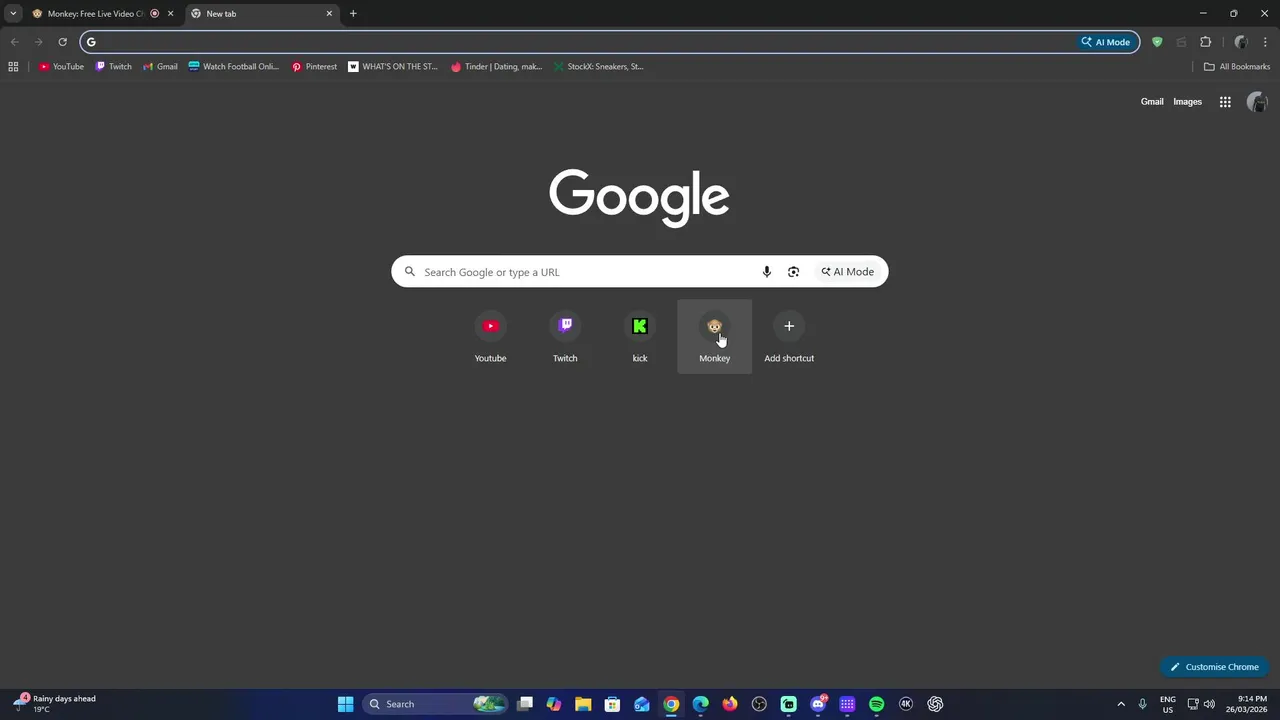The width and height of the screenshot is (1280, 720).
Task: Click AI Mode inside the search box
Action: point(848,272)
